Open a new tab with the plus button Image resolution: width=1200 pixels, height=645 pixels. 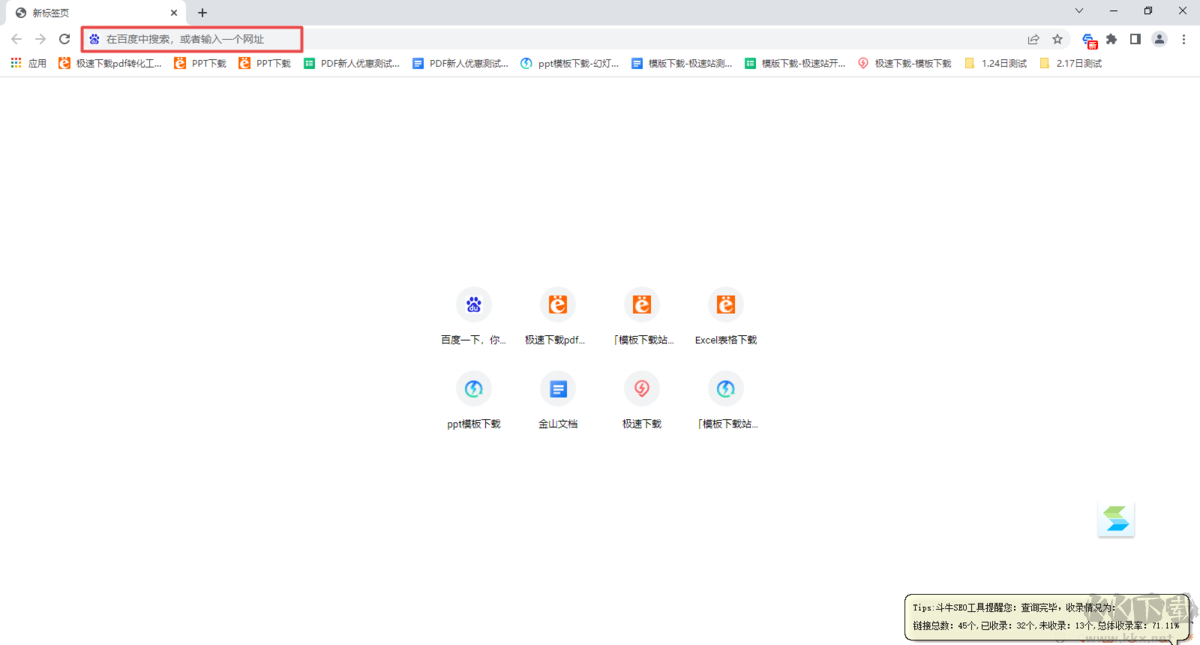(202, 13)
